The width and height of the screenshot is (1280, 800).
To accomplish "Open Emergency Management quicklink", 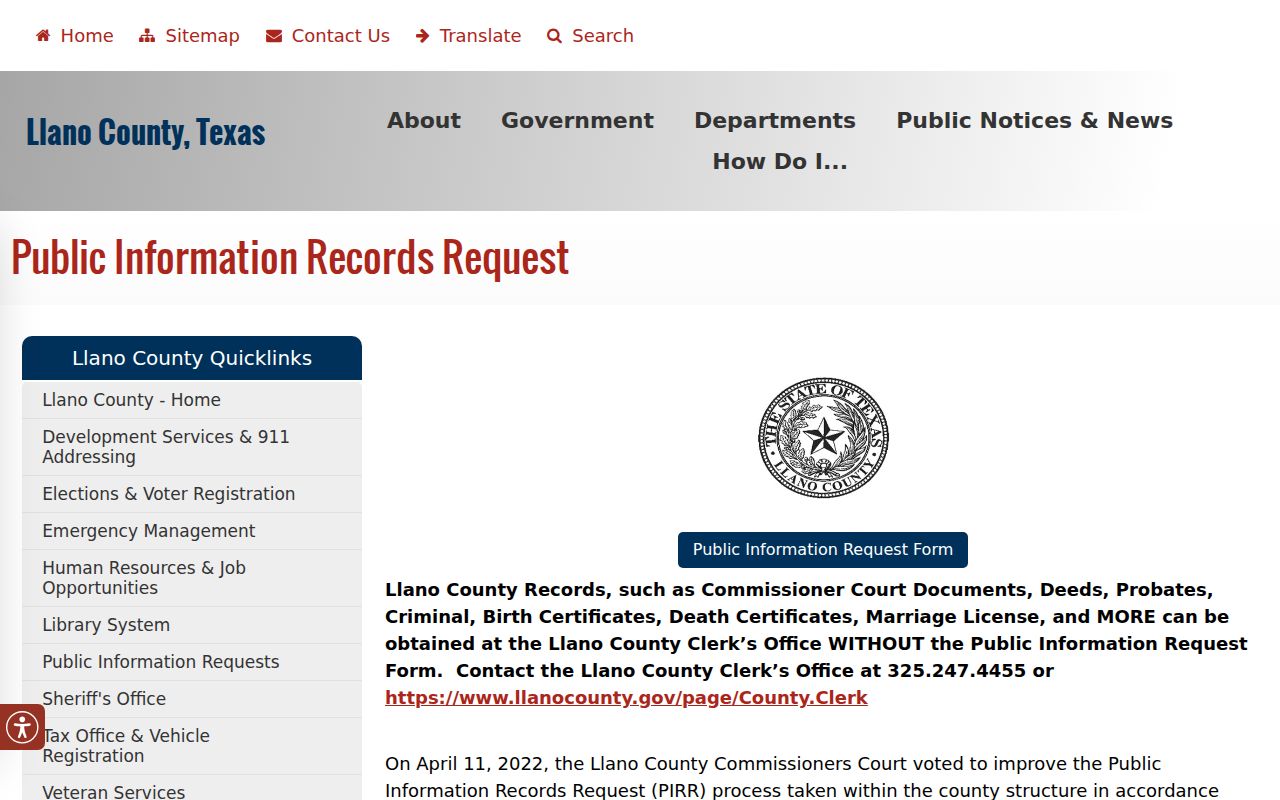I will 192,531.
